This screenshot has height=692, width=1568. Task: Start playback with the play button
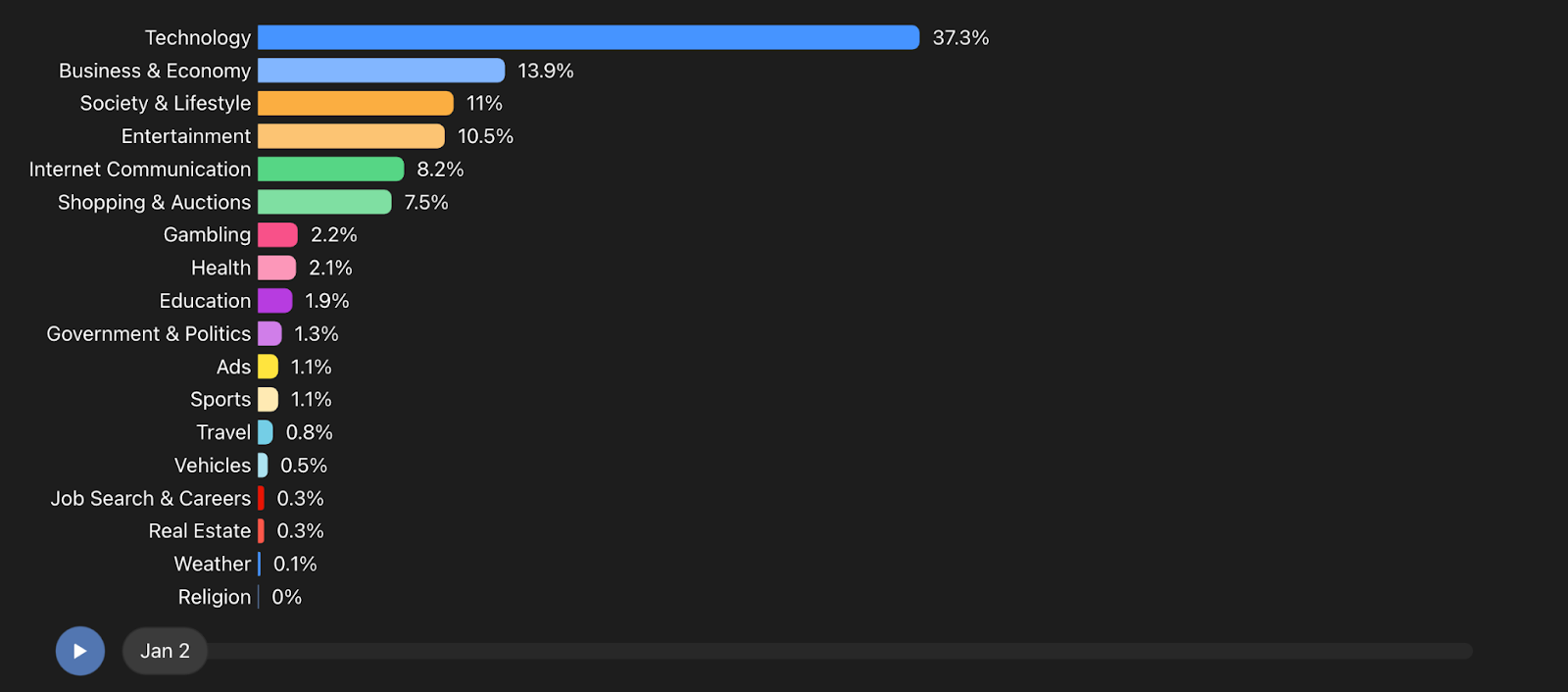(80, 651)
